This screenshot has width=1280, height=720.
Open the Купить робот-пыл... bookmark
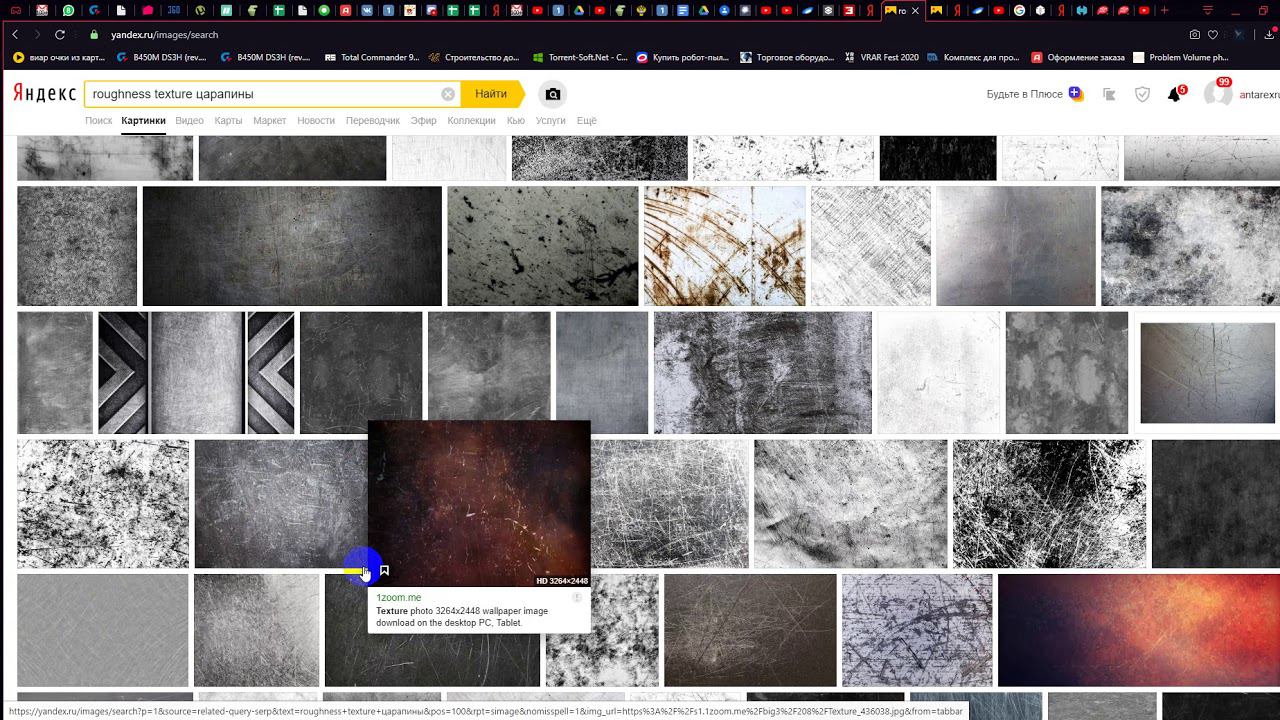[682, 58]
